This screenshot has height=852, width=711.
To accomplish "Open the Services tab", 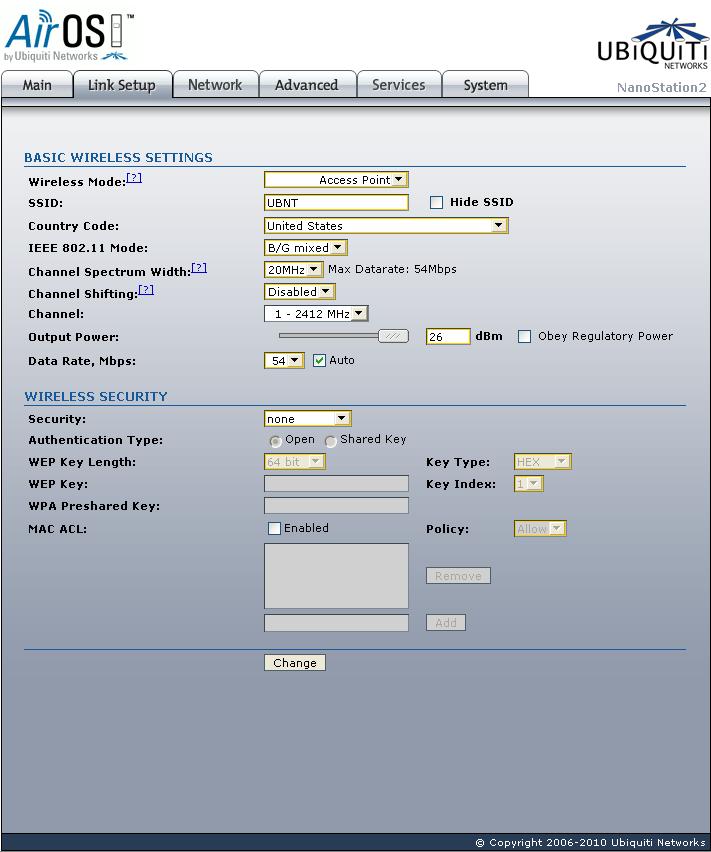I will (399, 85).
